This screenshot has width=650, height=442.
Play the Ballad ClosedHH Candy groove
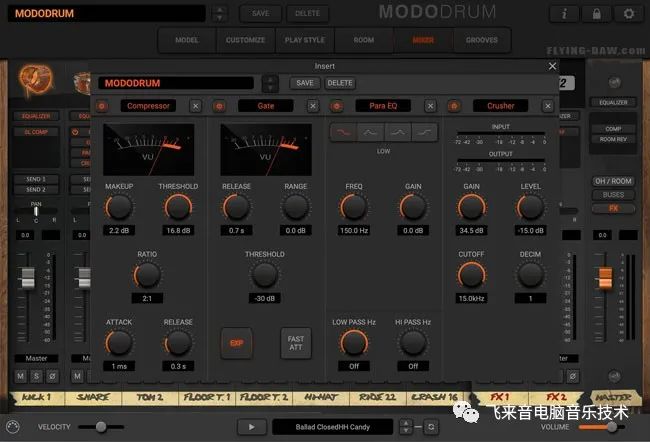(x=252, y=427)
